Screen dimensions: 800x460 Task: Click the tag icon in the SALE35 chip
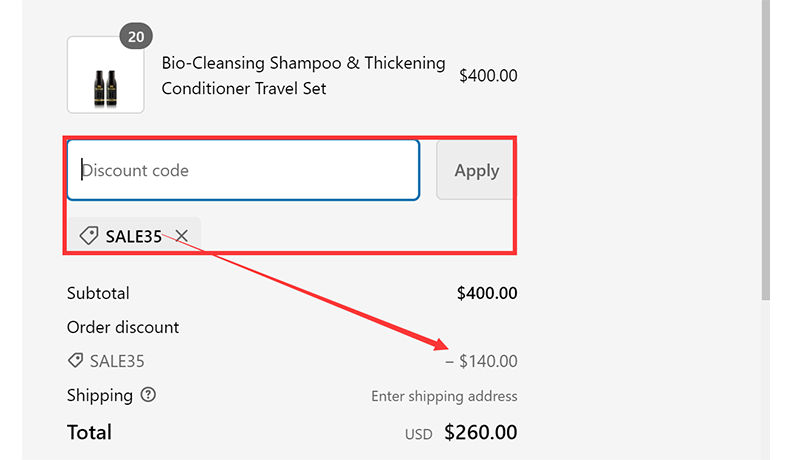click(x=89, y=236)
